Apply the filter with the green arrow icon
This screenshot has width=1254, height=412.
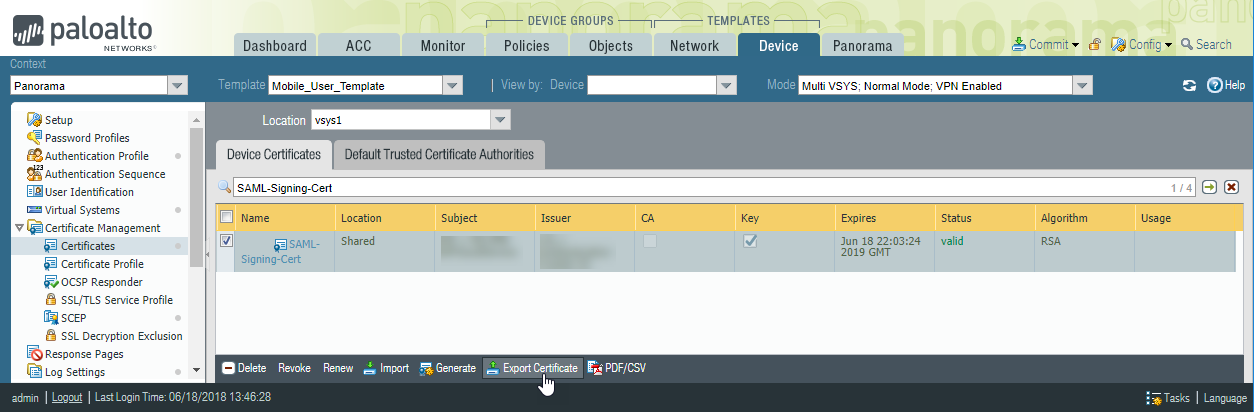coord(1210,187)
